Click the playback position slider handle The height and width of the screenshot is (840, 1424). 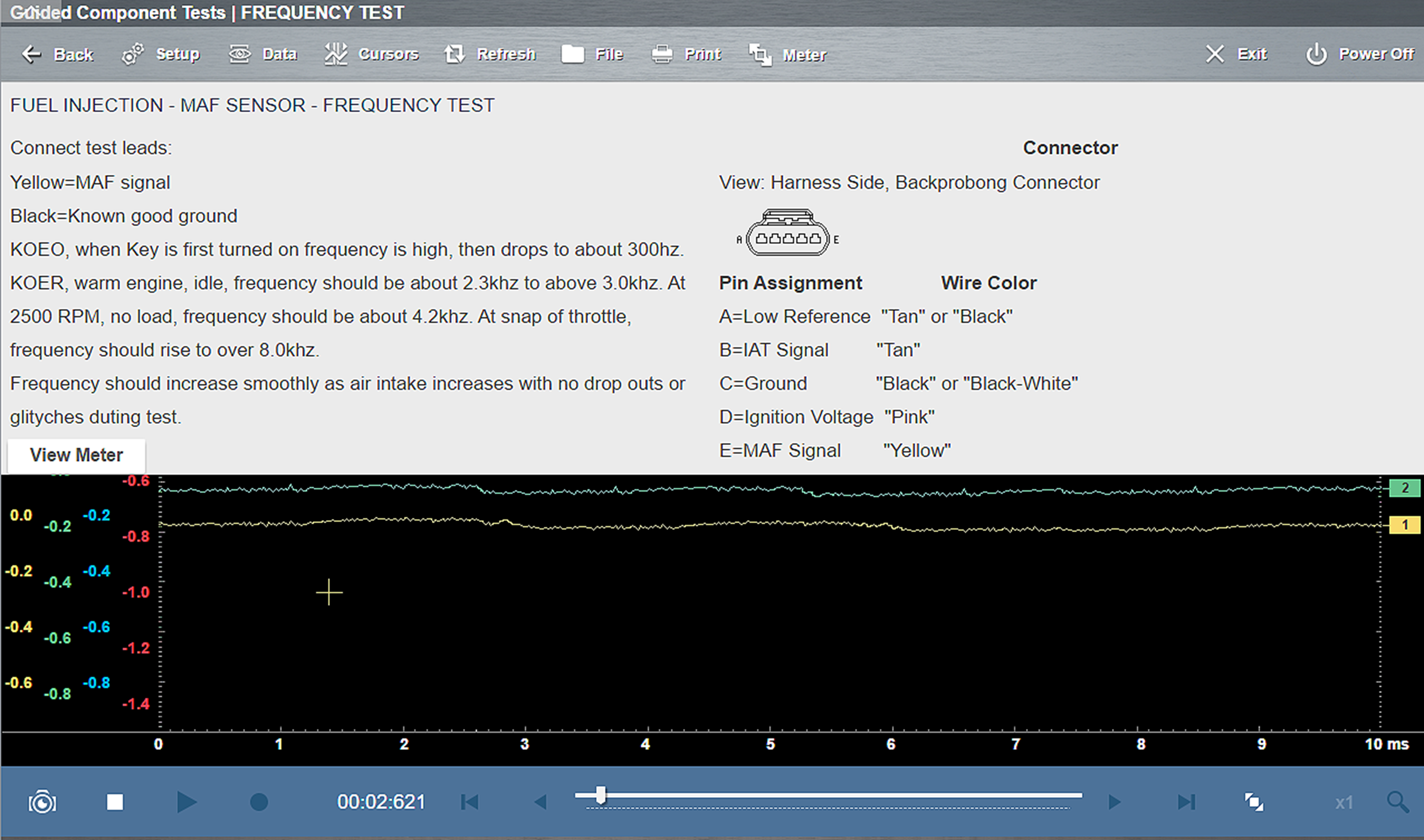[600, 795]
